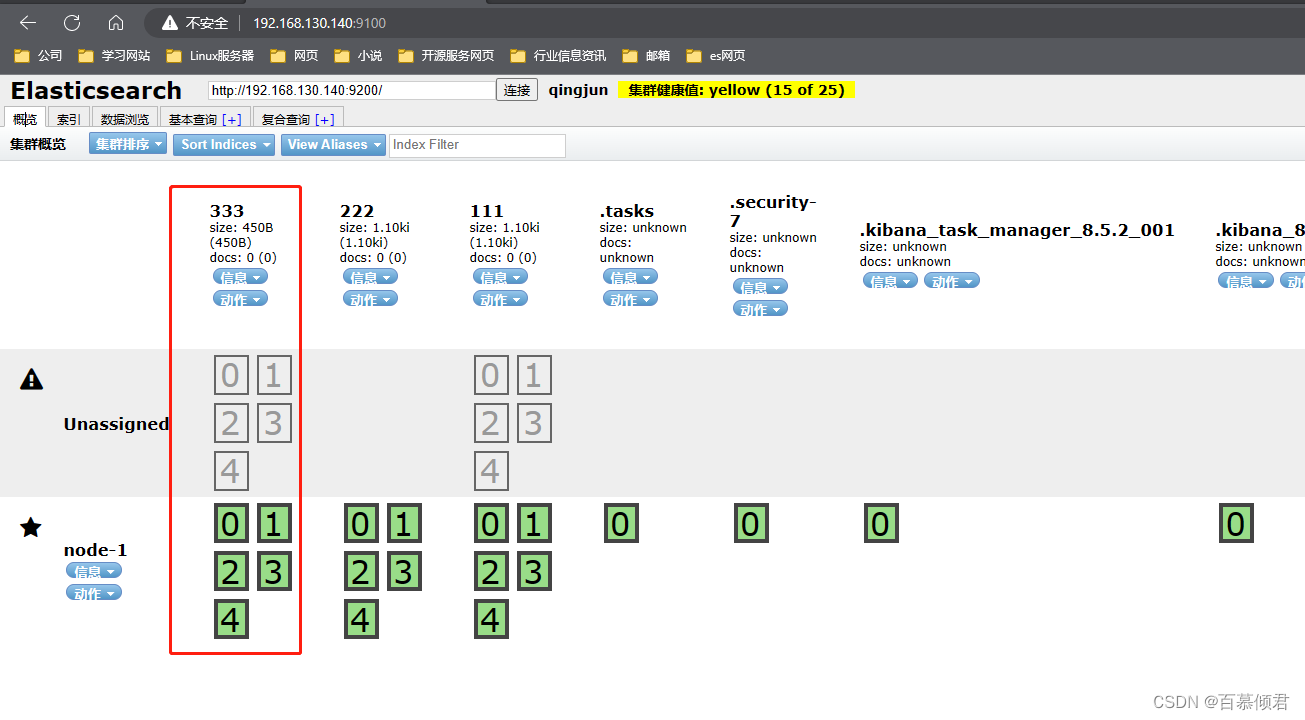1305x720 pixels.
Task: Open the es网页 bookmark folder
Action: point(716,56)
